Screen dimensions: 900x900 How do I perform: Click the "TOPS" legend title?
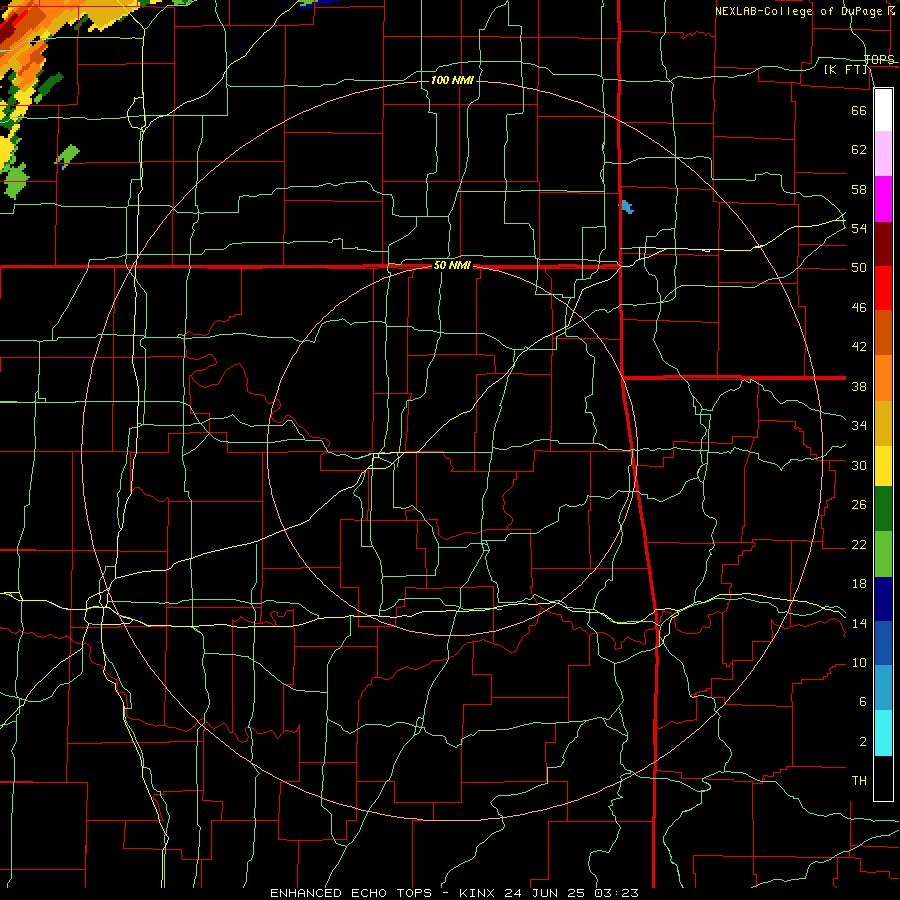[x=879, y=59]
